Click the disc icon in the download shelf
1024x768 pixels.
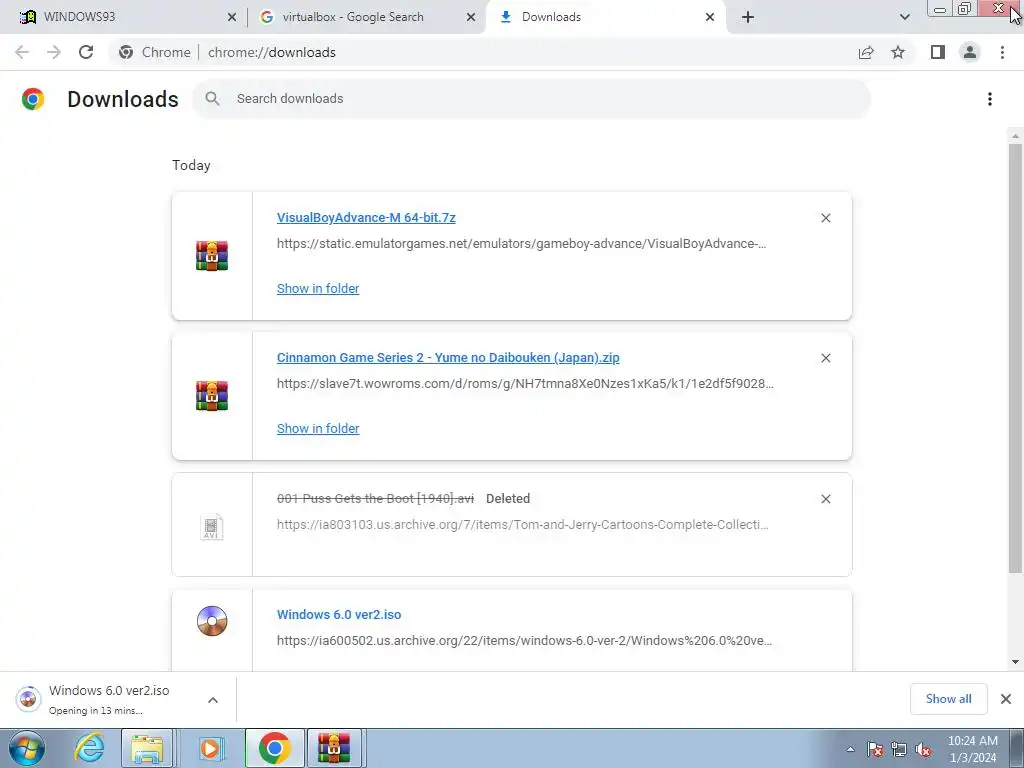28,699
